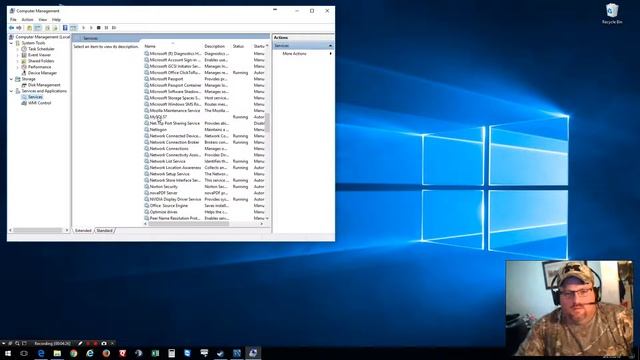Image resolution: width=640 pixels, height=360 pixels.
Task: Select the MySQL57 service row
Action: click(x=204, y=117)
